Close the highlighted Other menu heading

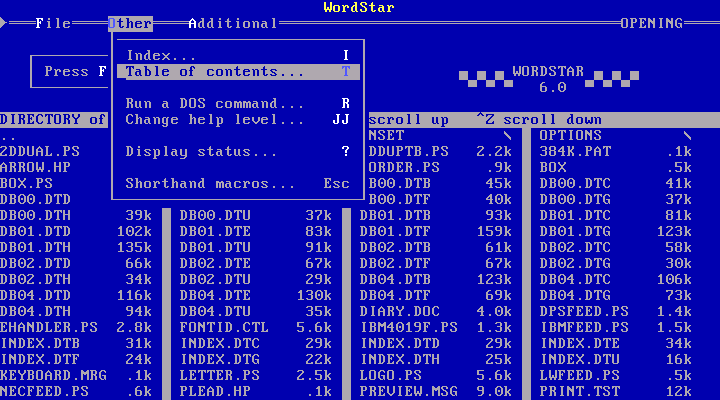130,23
